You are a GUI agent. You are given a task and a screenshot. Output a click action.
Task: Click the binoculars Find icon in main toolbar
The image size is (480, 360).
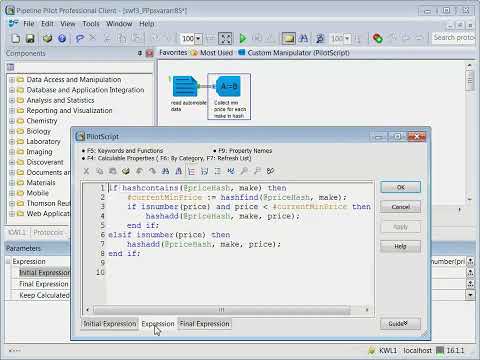pyautogui.click(x=303, y=39)
